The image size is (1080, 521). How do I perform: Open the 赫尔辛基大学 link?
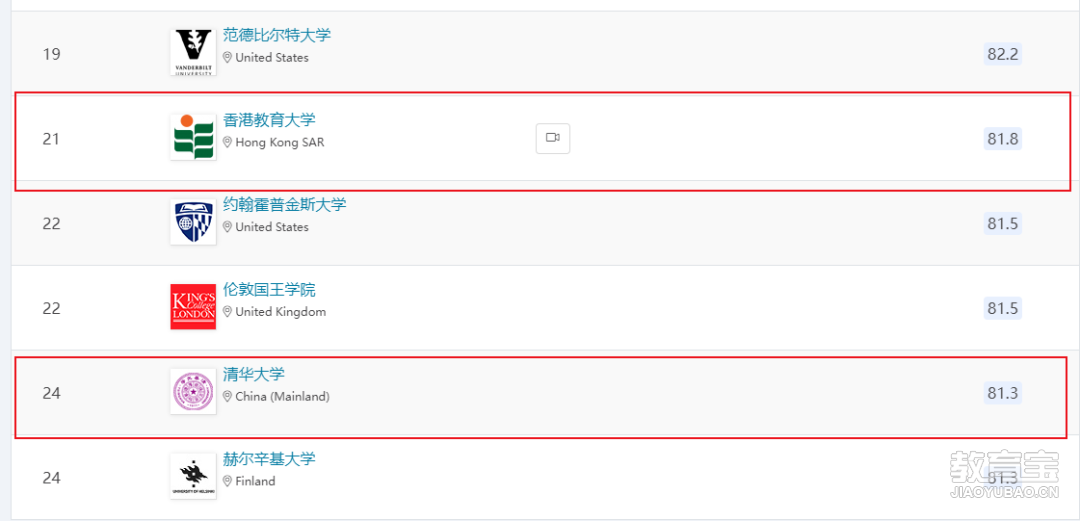pyautogui.click(x=269, y=459)
